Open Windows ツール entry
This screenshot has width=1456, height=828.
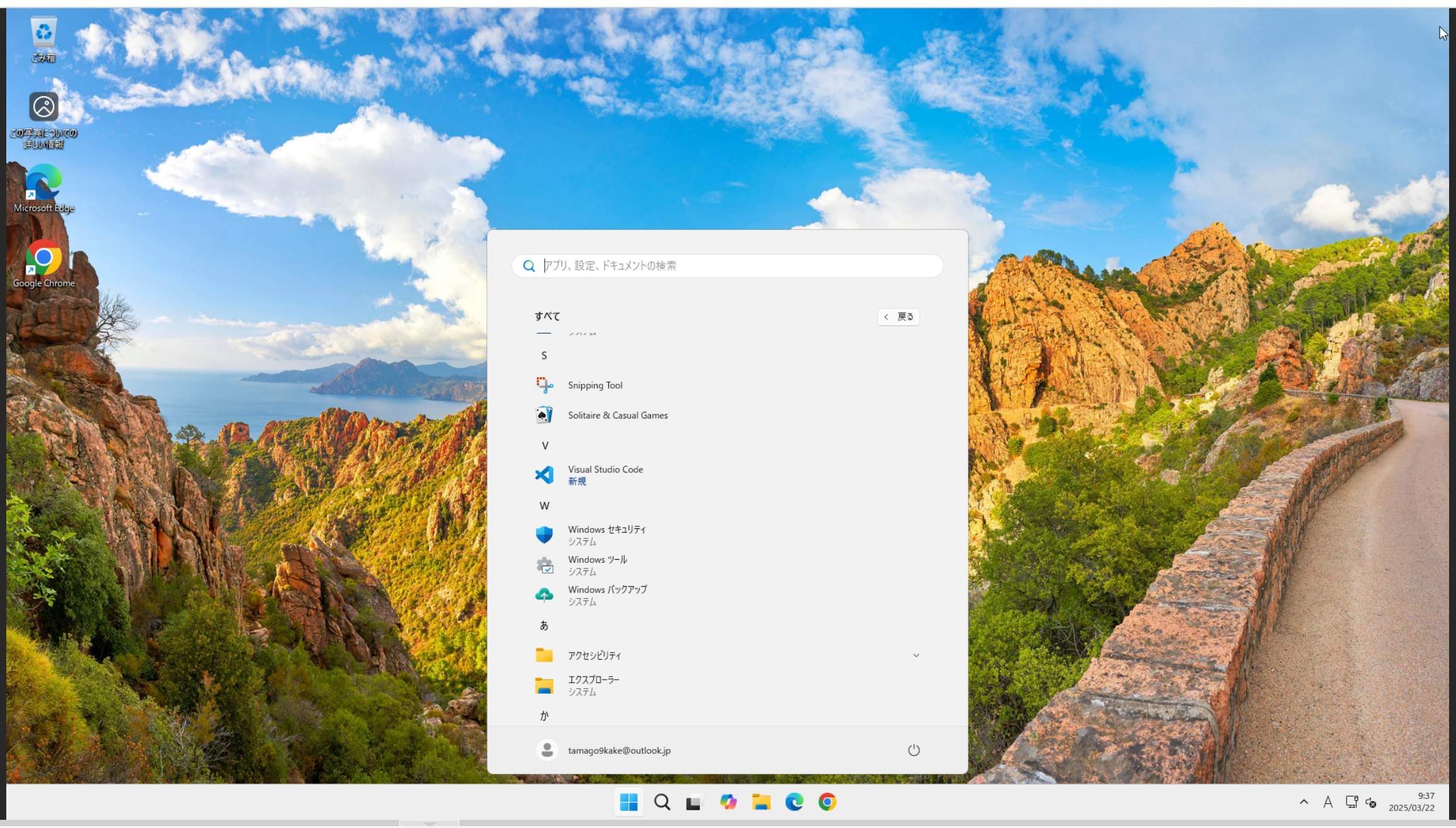[x=597, y=565]
